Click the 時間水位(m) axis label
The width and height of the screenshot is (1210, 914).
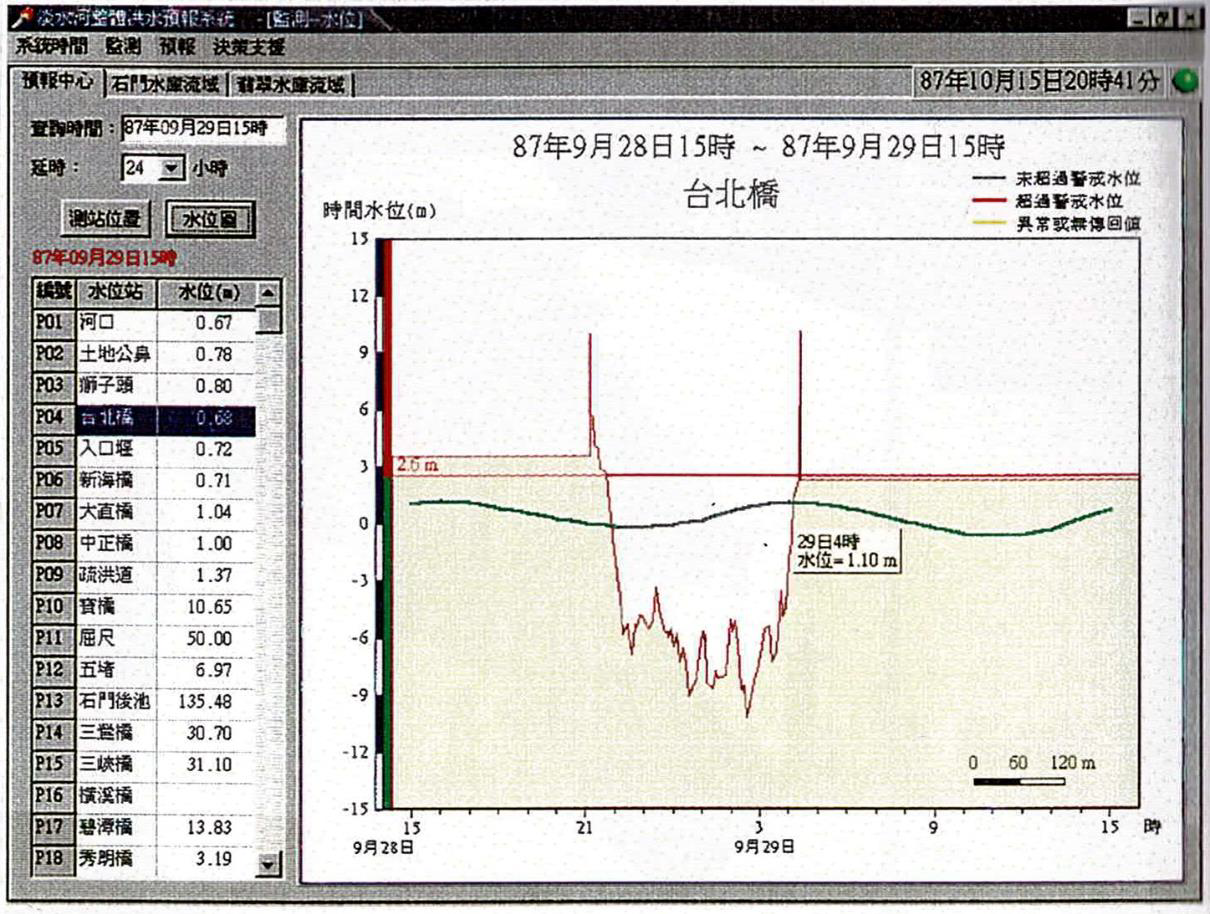(379, 212)
